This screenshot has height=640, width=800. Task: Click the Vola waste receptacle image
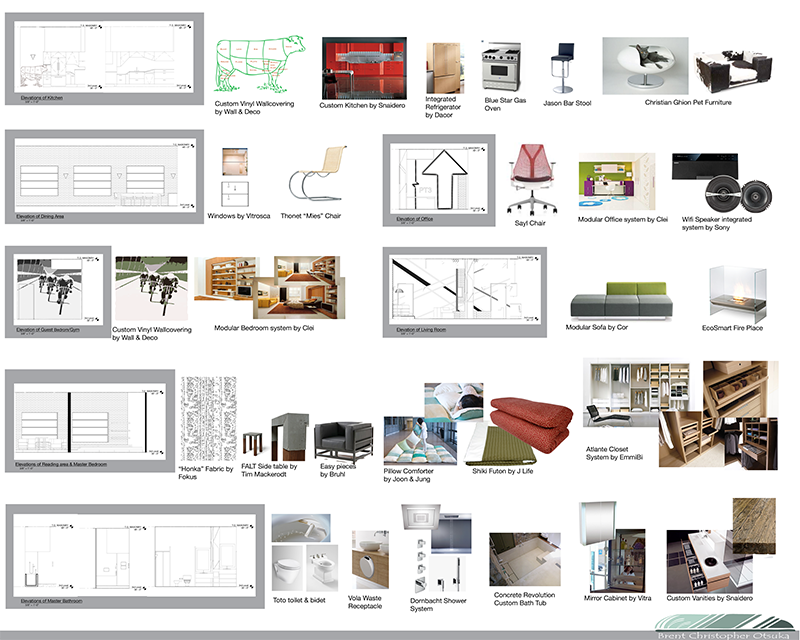370,560
